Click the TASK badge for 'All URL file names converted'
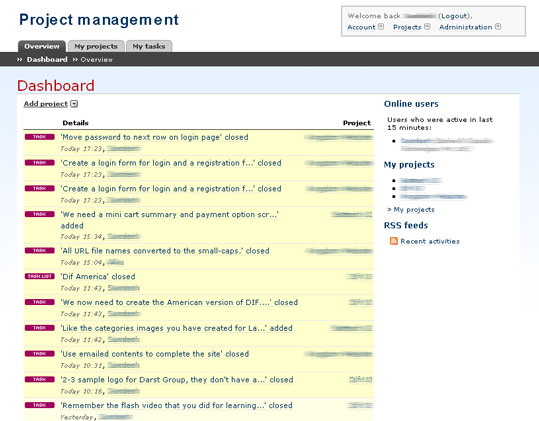539x421 pixels. coord(40,251)
